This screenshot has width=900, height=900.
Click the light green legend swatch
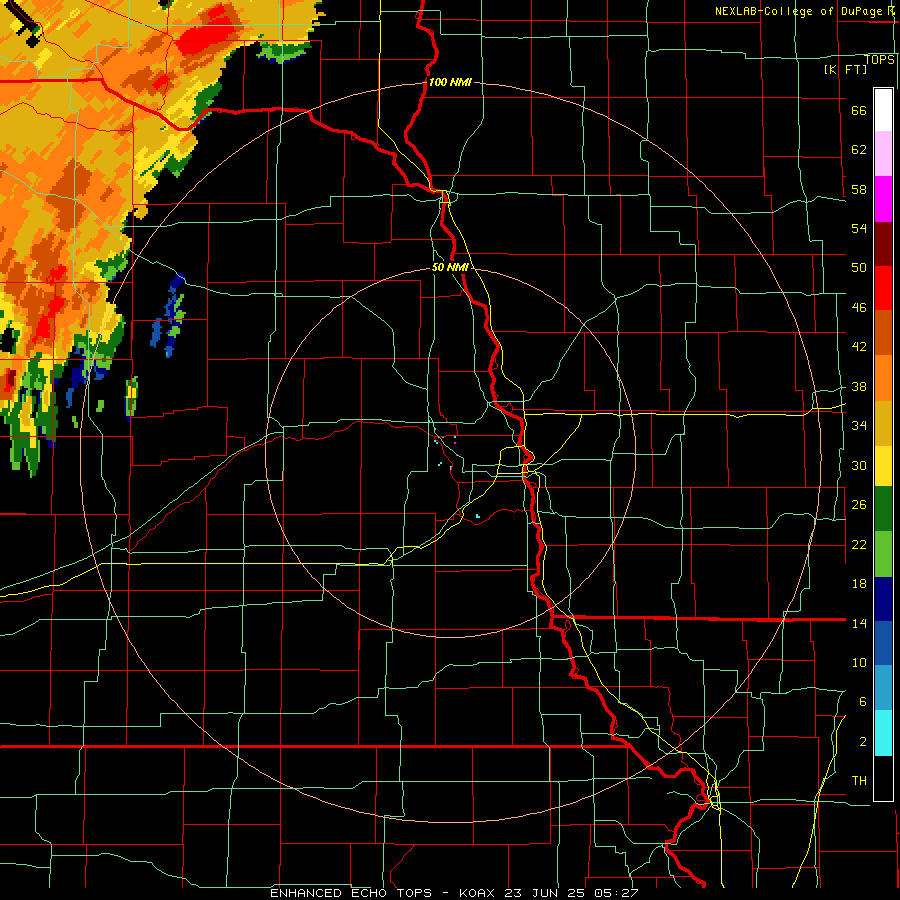(883, 554)
